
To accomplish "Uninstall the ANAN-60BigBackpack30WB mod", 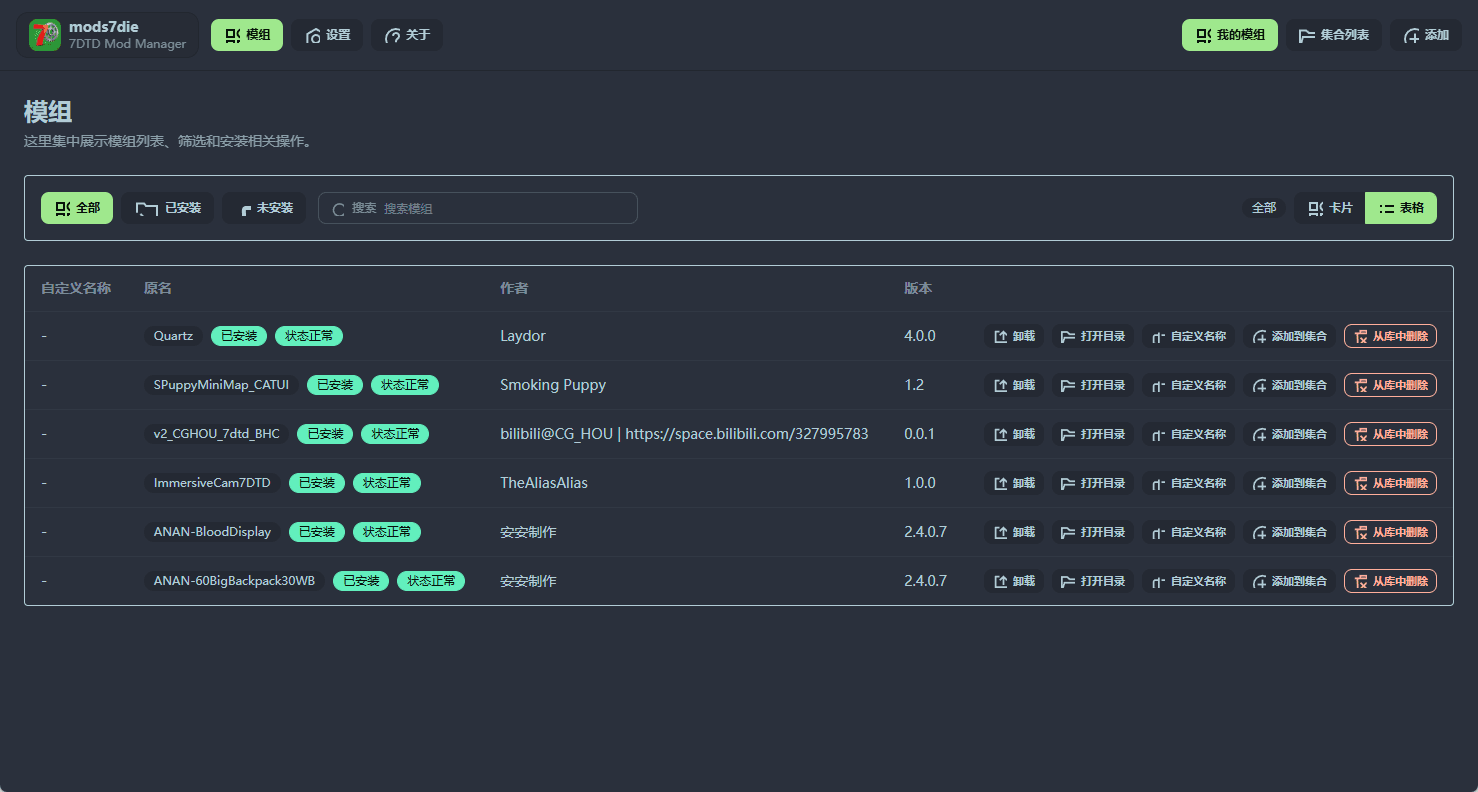I will tap(1013, 581).
